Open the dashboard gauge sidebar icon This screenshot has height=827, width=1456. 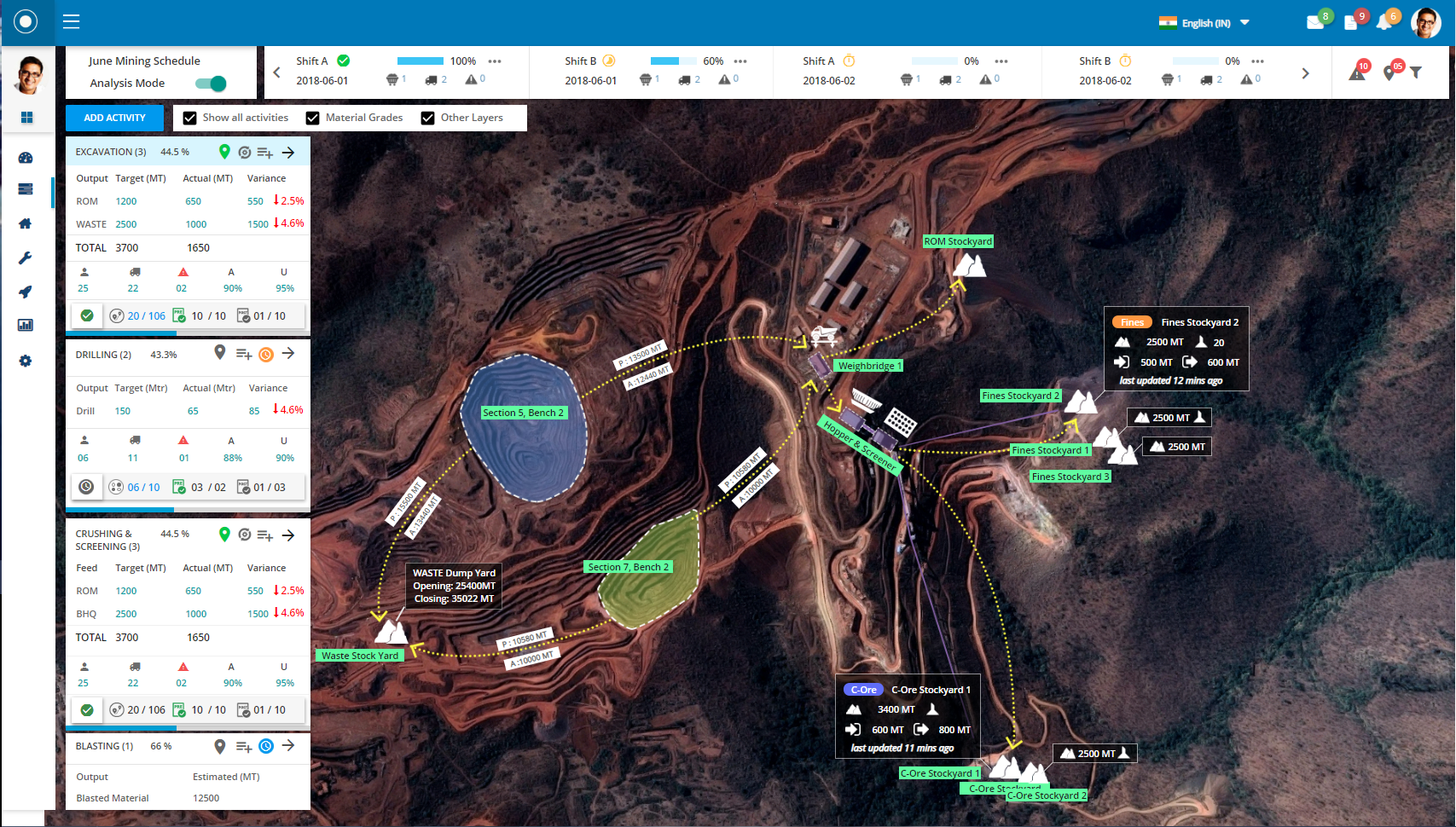coord(26,158)
